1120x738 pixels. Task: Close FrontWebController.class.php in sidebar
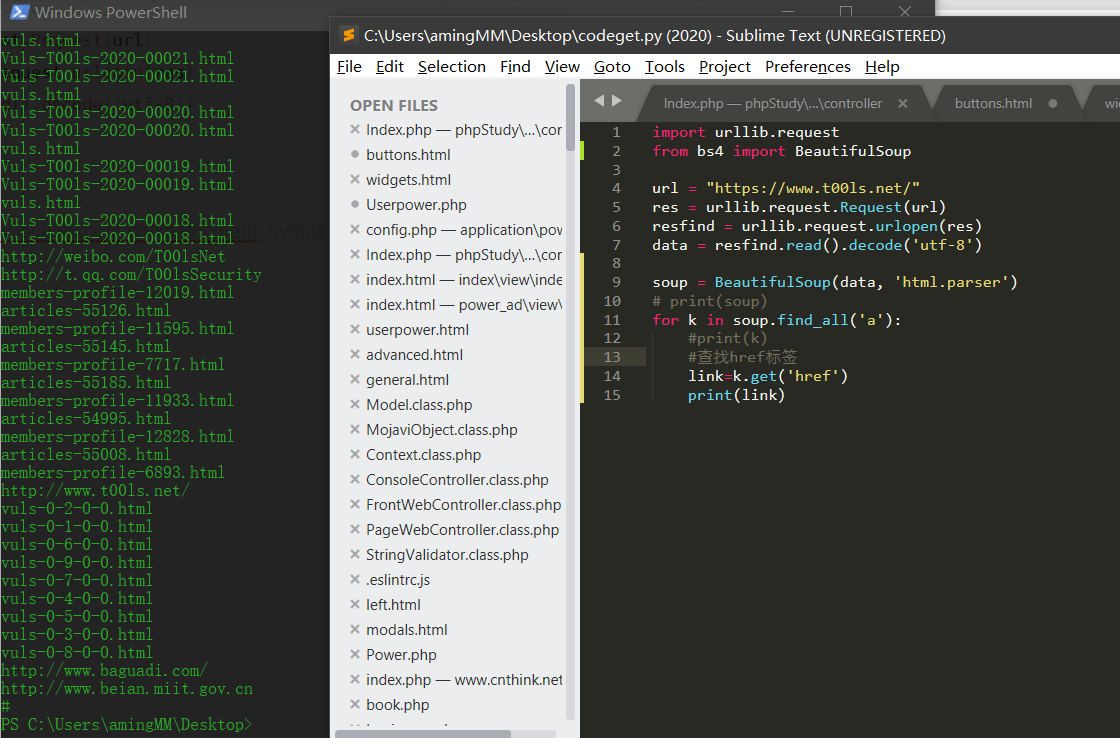click(355, 504)
